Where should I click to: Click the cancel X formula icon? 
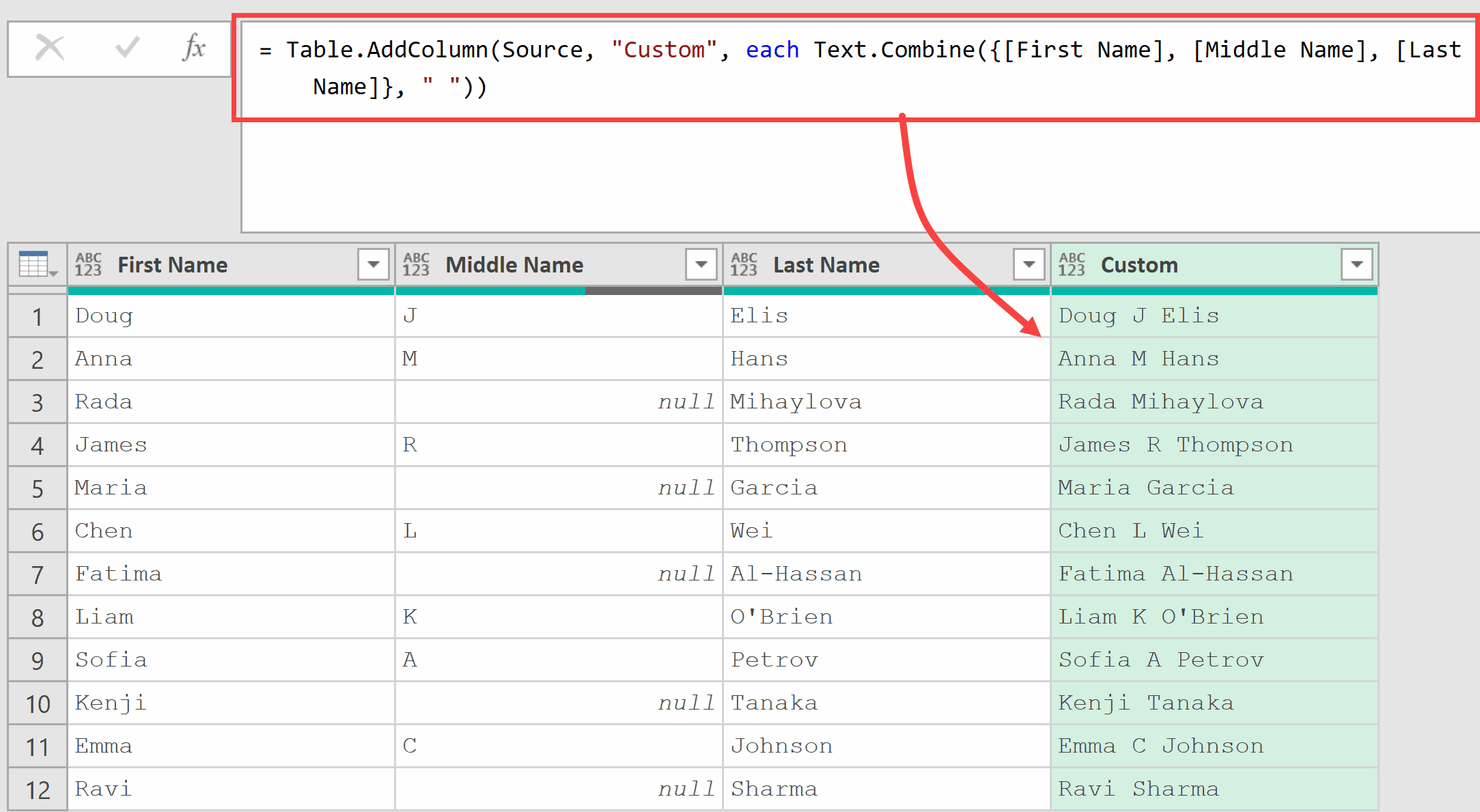pos(50,48)
